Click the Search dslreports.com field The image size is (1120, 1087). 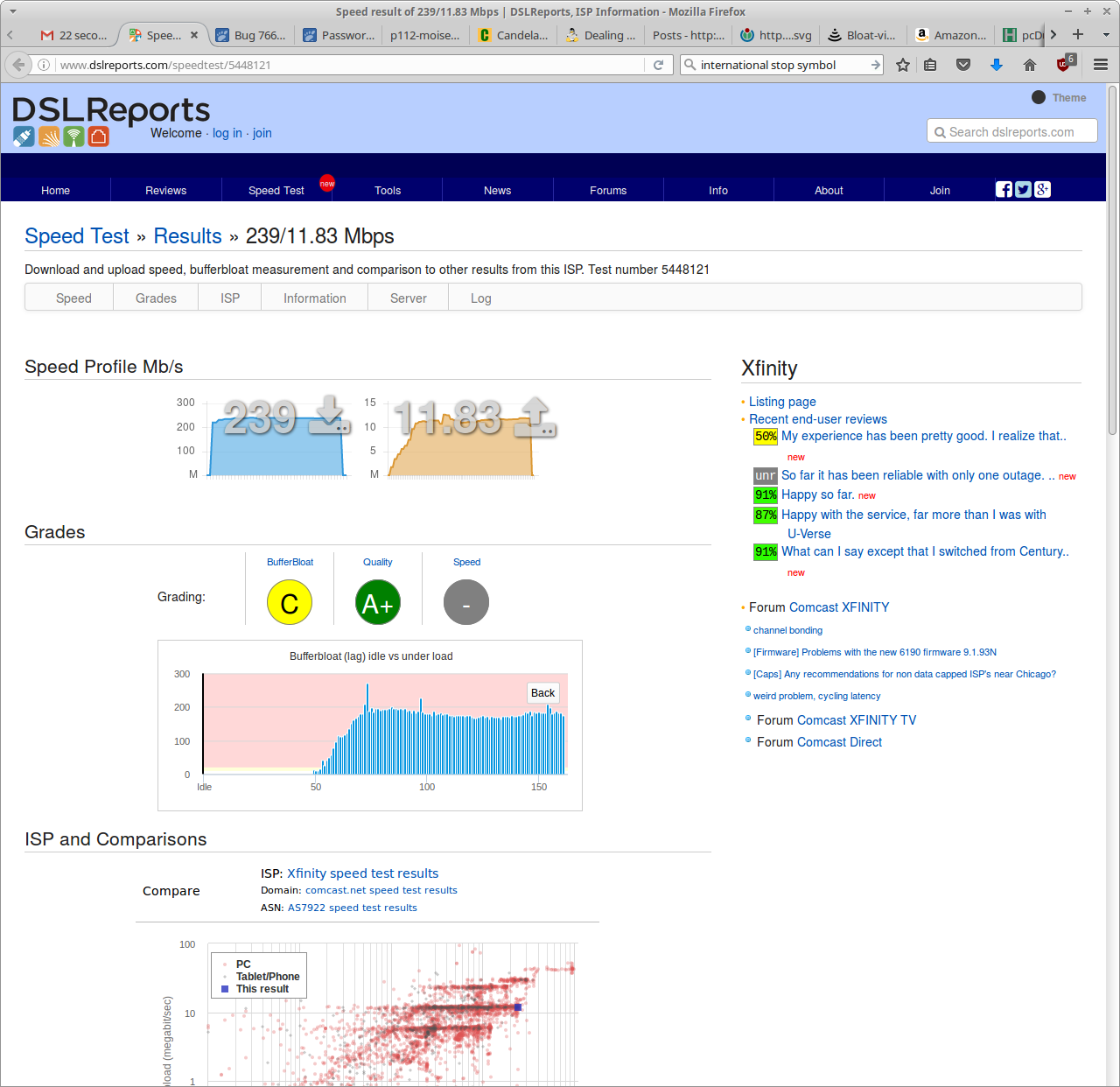click(x=1012, y=131)
